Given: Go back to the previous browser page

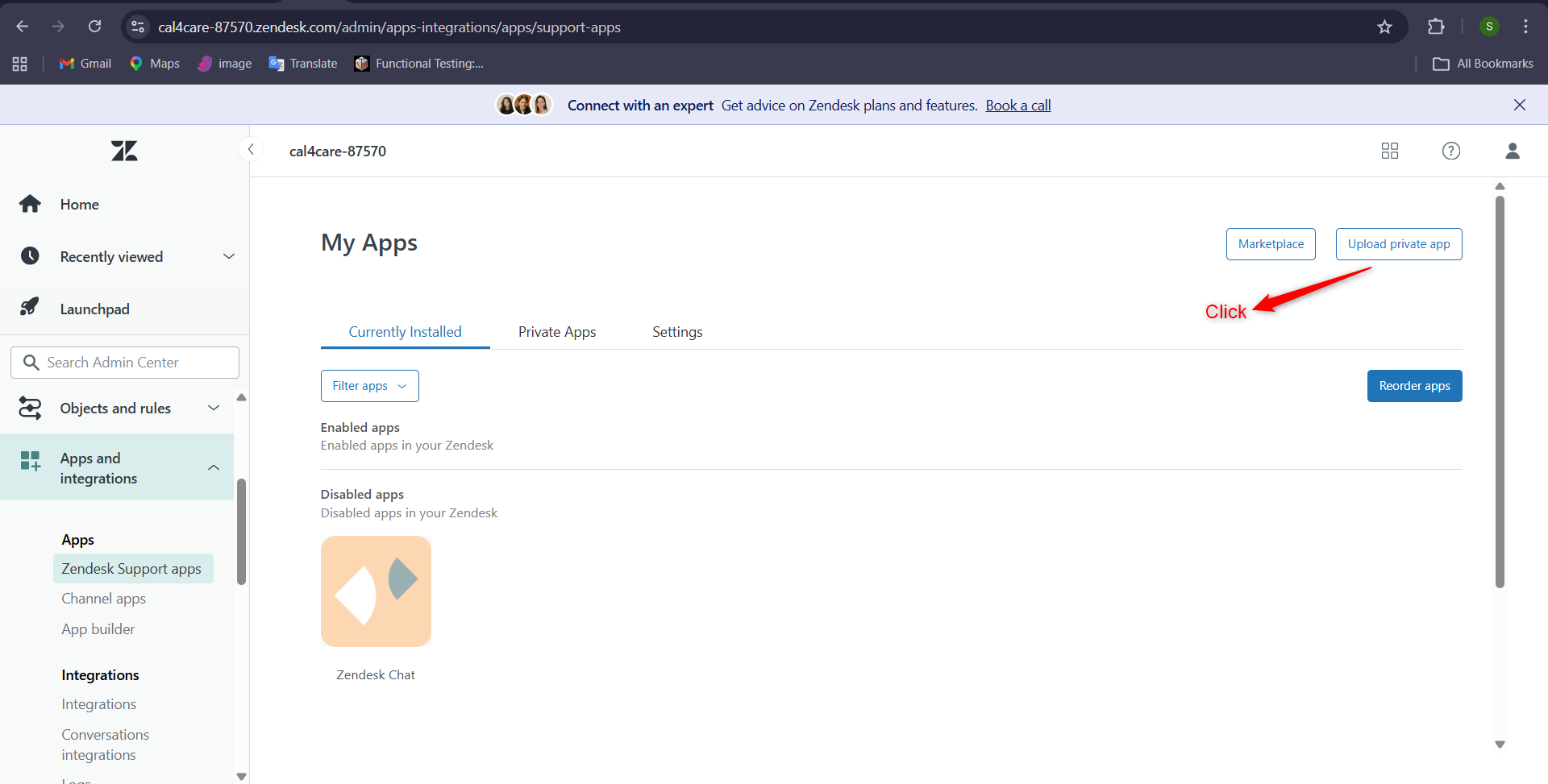Looking at the screenshot, I should click(x=23, y=27).
